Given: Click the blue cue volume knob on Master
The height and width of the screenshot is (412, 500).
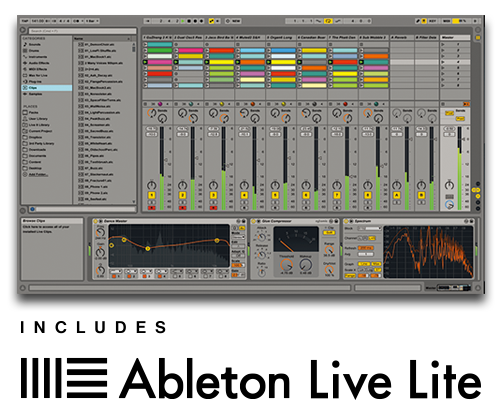Looking at the screenshot, I should coord(449,205).
